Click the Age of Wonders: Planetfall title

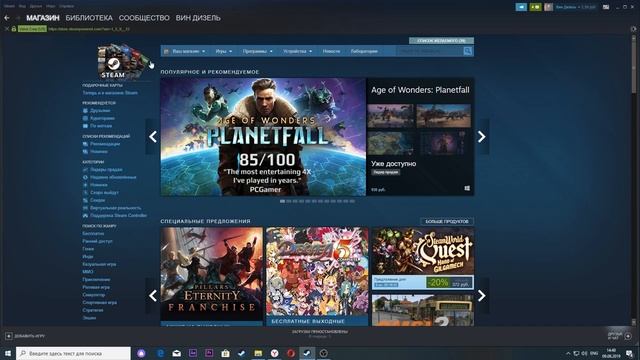420,90
